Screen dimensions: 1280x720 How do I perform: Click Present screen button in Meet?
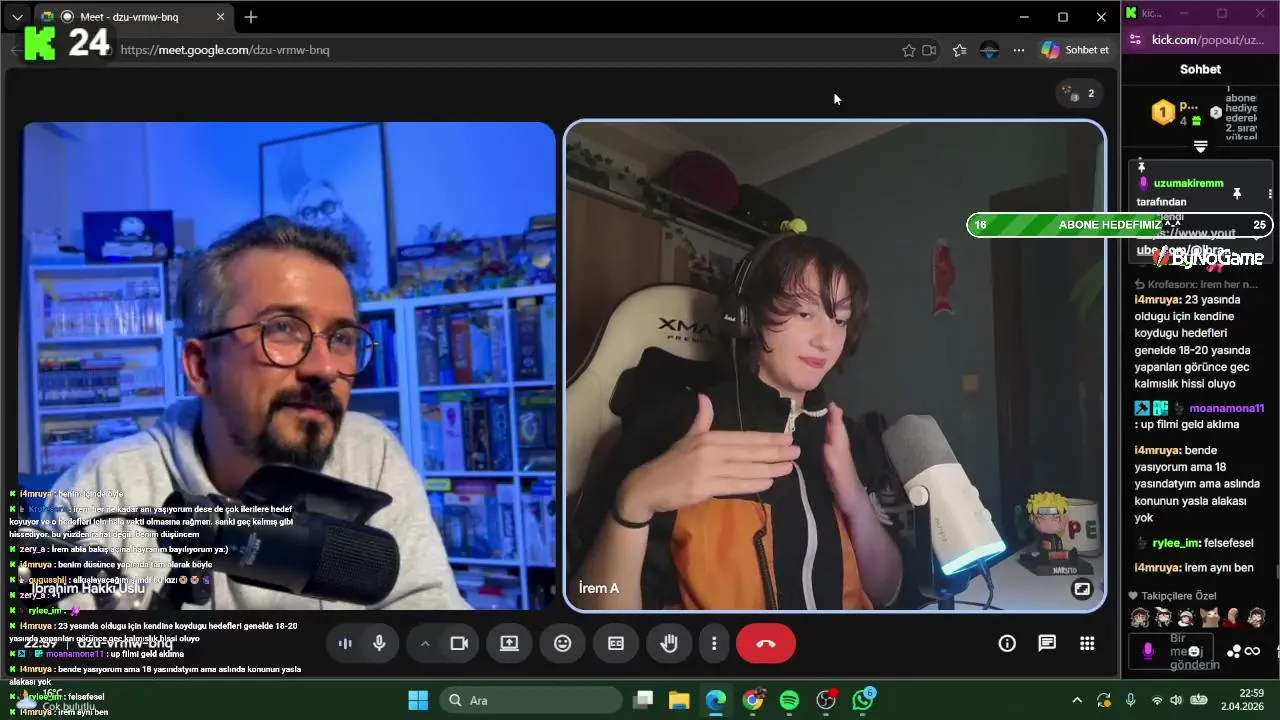pyautogui.click(x=509, y=644)
